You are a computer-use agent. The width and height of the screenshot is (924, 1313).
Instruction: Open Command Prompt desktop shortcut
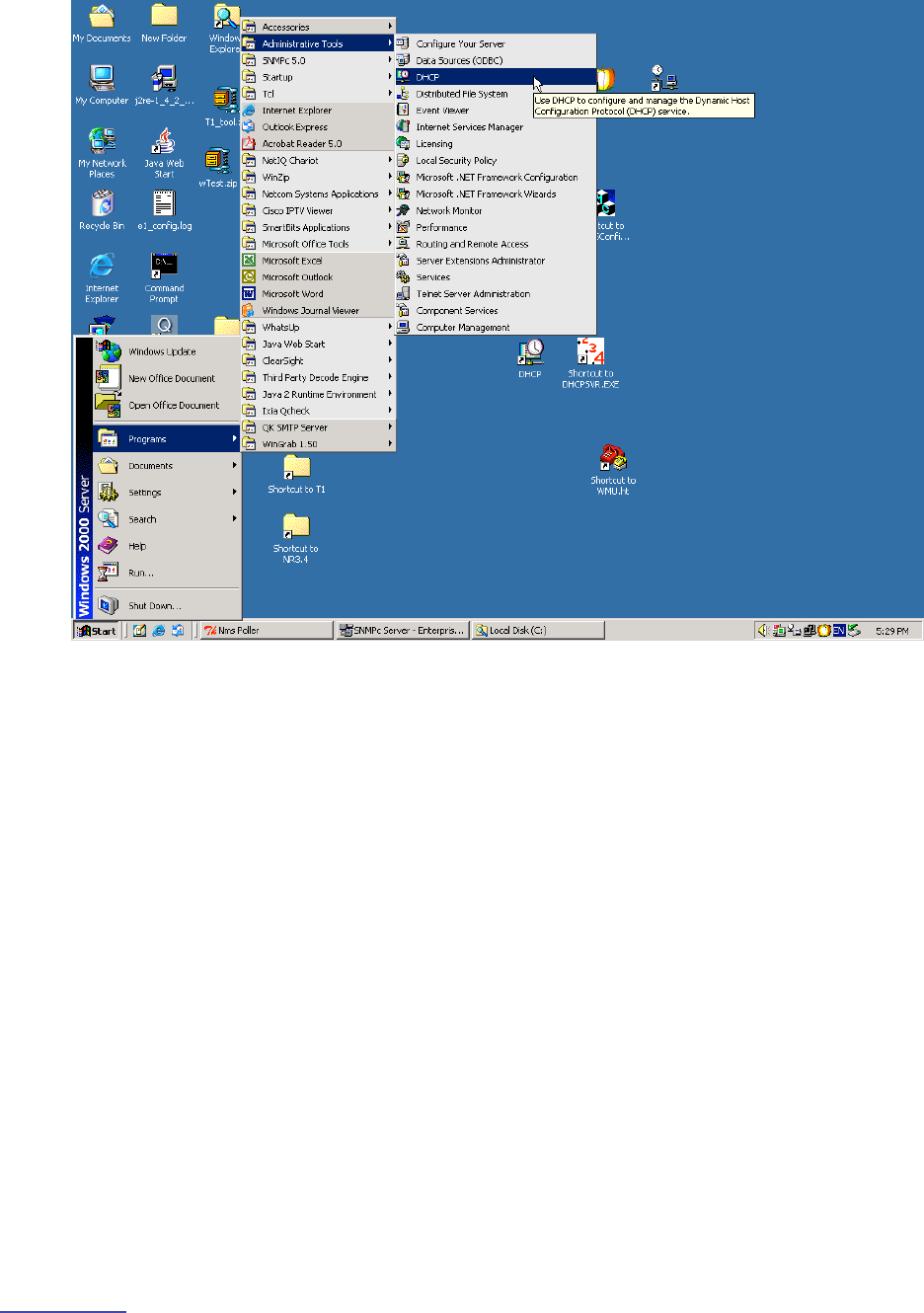coord(164,278)
